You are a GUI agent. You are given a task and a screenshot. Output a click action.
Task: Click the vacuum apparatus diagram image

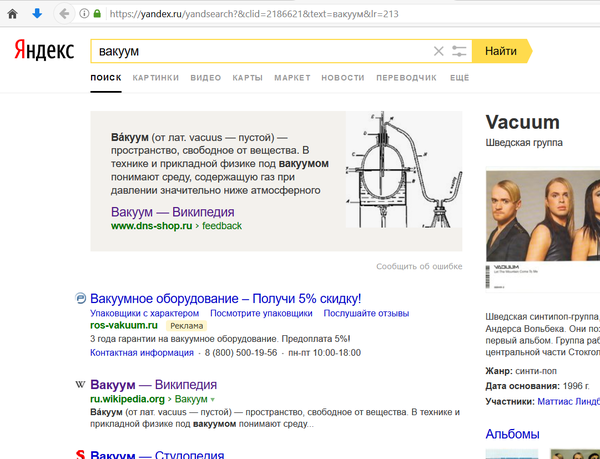pos(404,169)
